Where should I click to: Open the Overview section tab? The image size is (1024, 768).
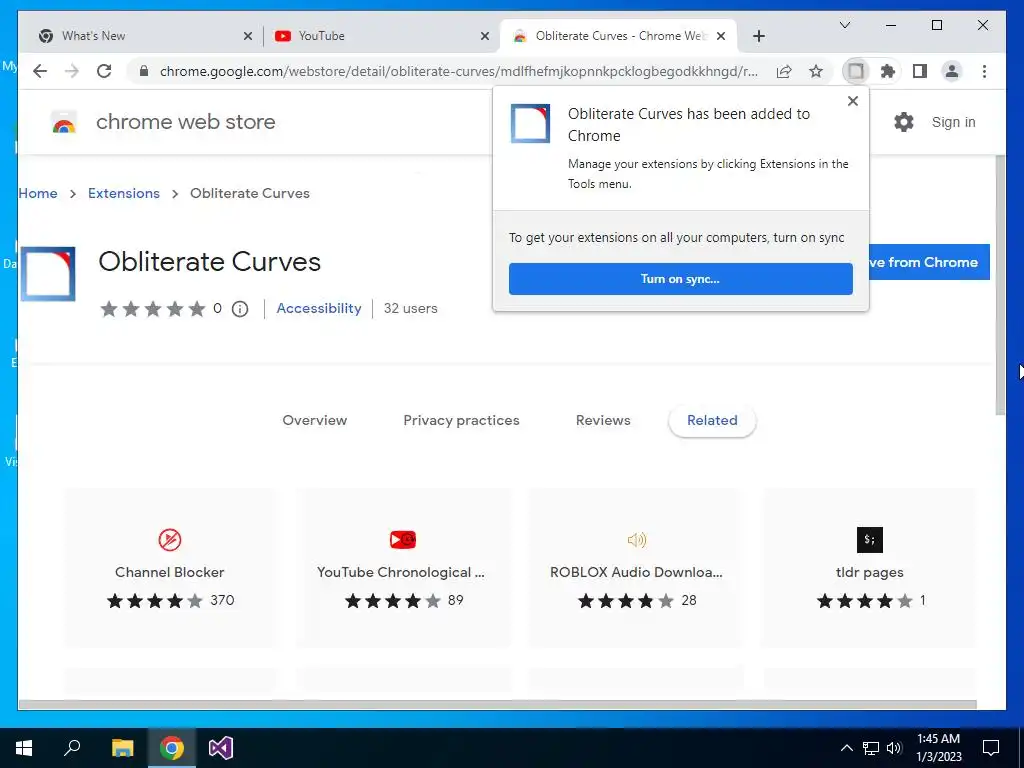pos(315,420)
